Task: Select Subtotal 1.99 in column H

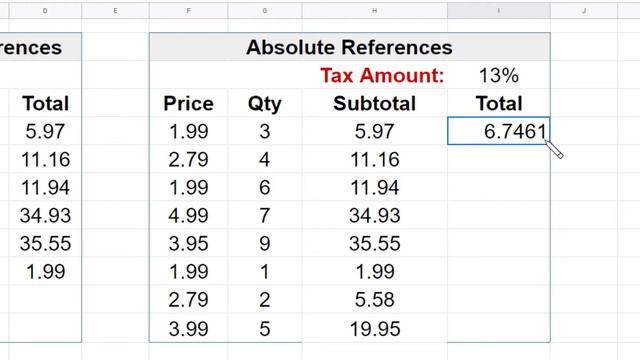Action: tap(375, 271)
